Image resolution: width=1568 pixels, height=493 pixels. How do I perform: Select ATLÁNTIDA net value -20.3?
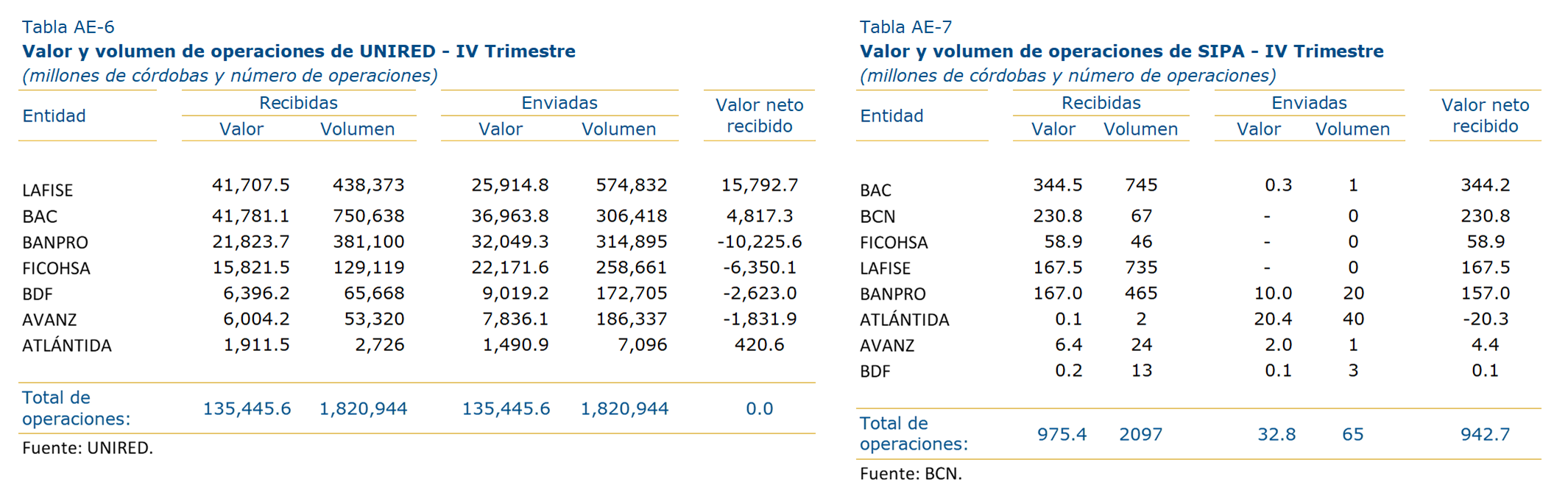(1485, 319)
